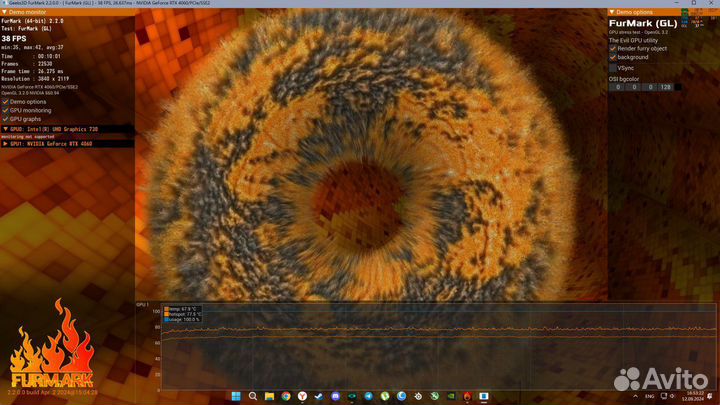The height and width of the screenshot is (405, 720).
Task: Click the third OSI bgcolor value field
Action: point(650,87)
